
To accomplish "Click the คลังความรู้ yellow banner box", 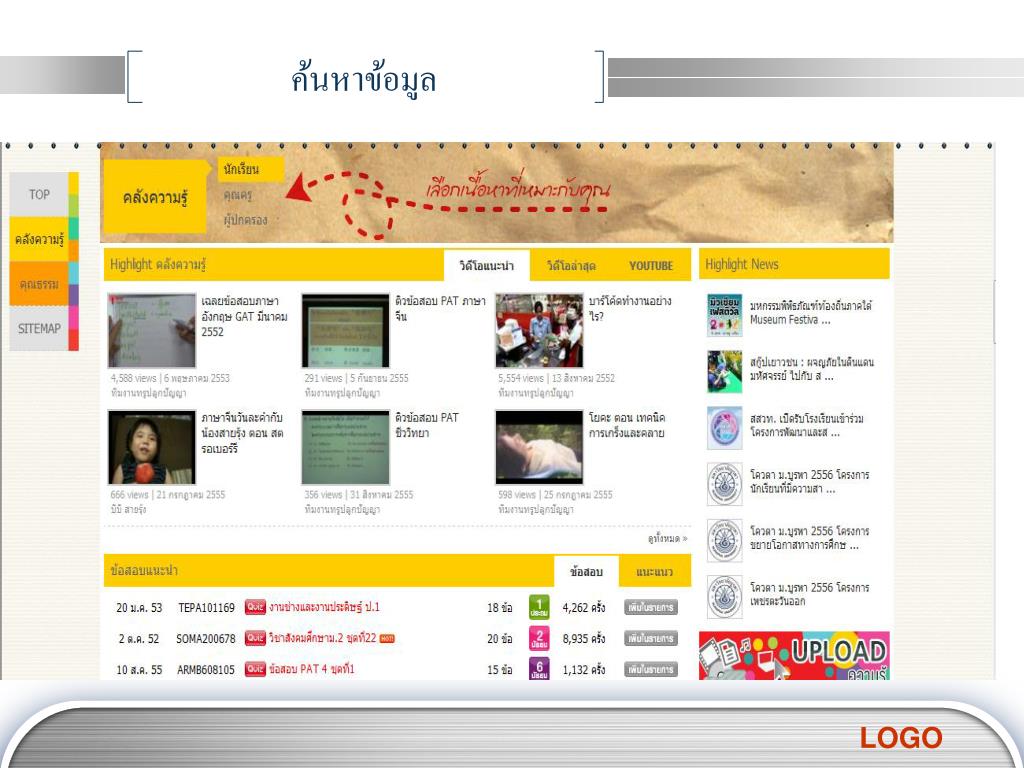I will [x=155, y=197].
